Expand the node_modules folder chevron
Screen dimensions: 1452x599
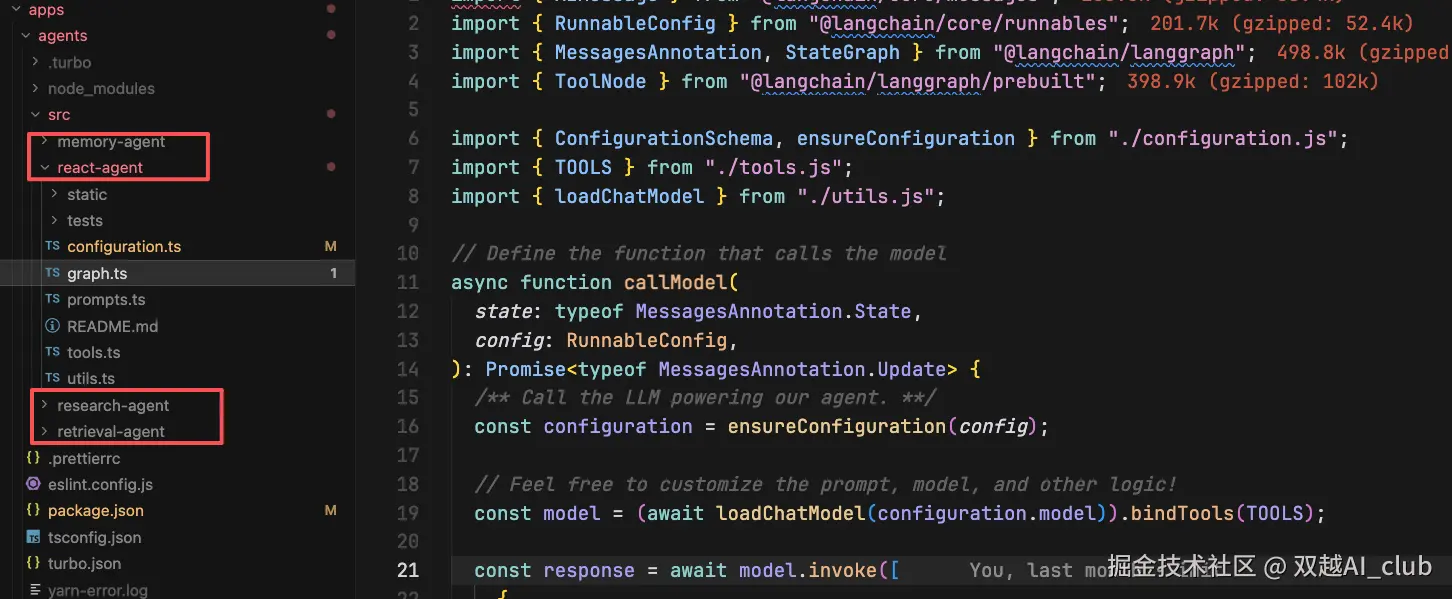tap(36, 88)
